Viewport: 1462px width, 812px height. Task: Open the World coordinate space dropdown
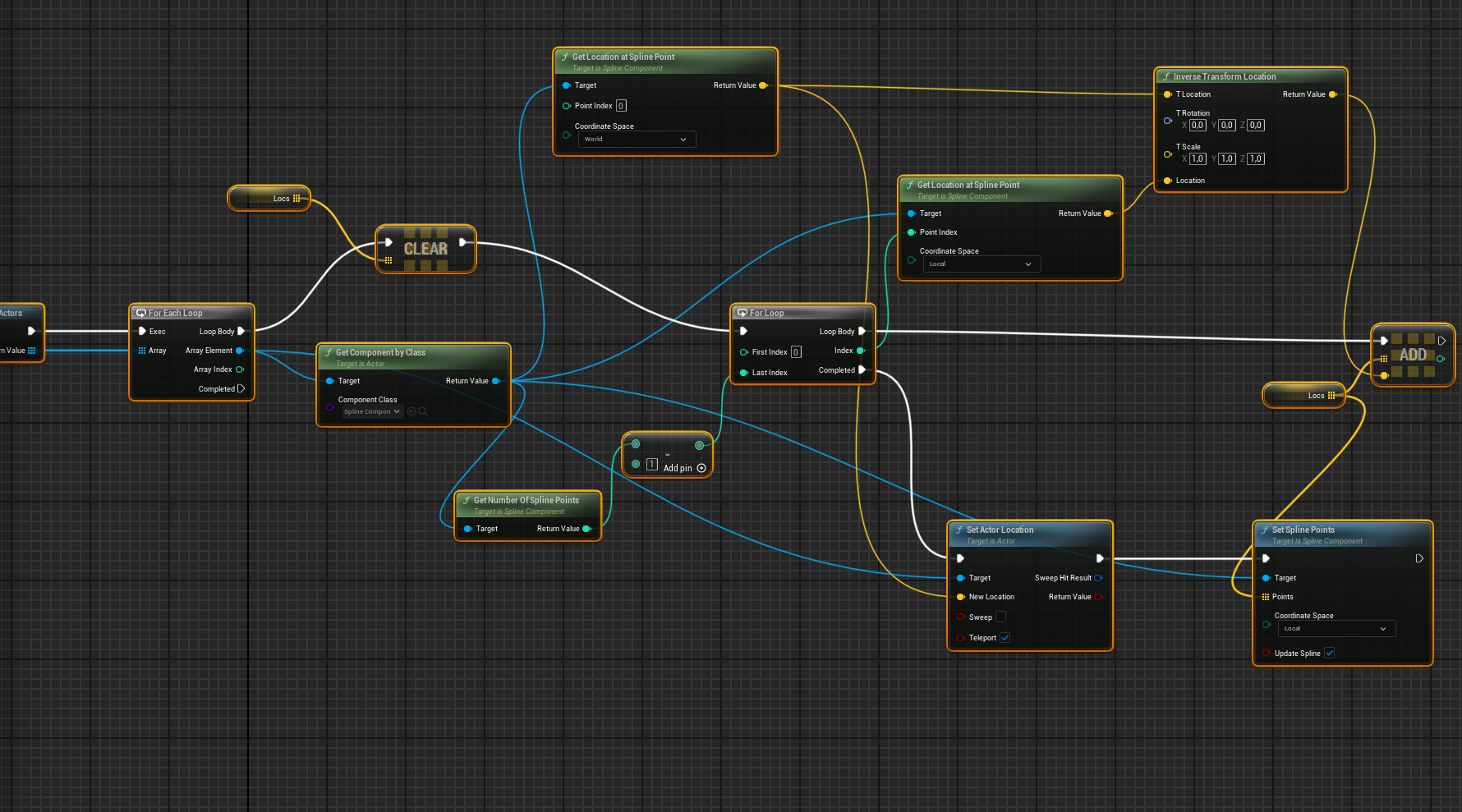point(637,139)
